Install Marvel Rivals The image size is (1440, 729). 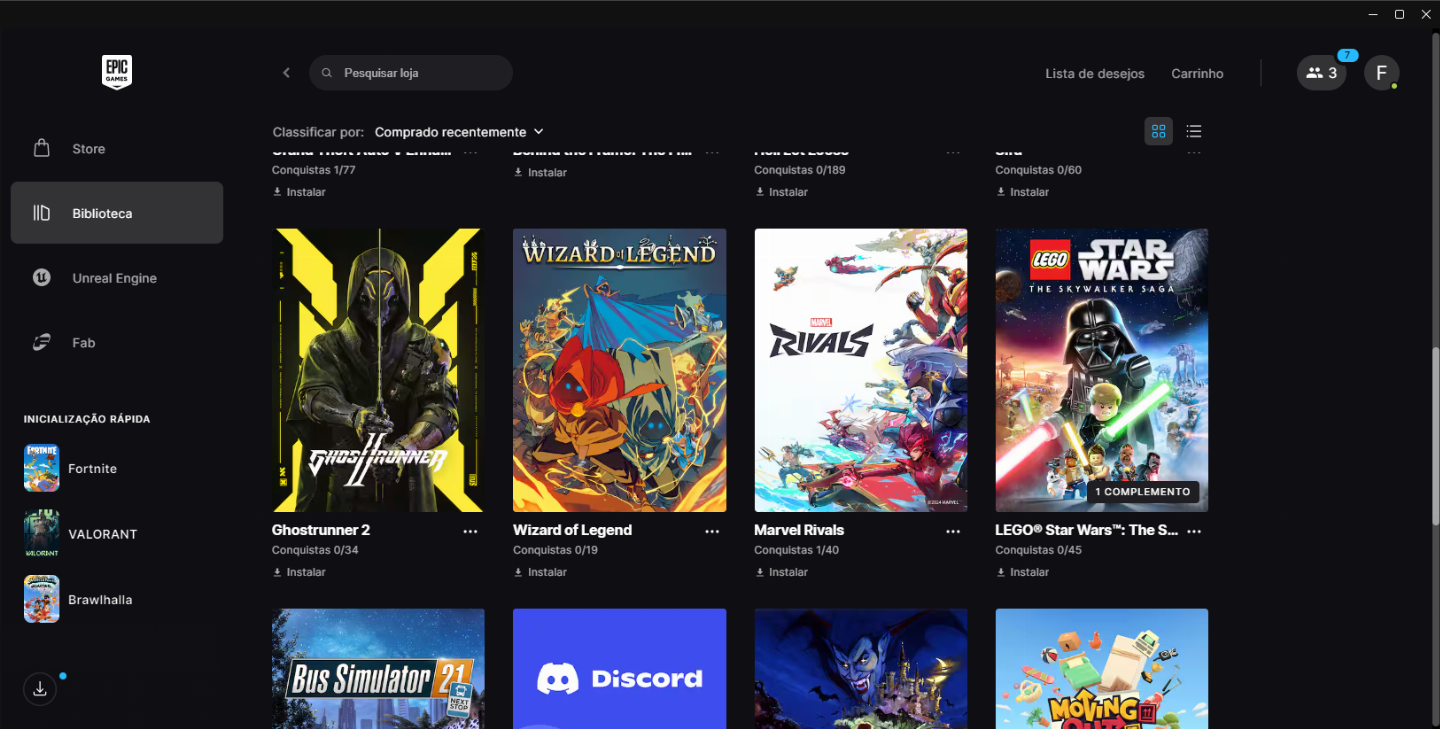click(781, 572)
